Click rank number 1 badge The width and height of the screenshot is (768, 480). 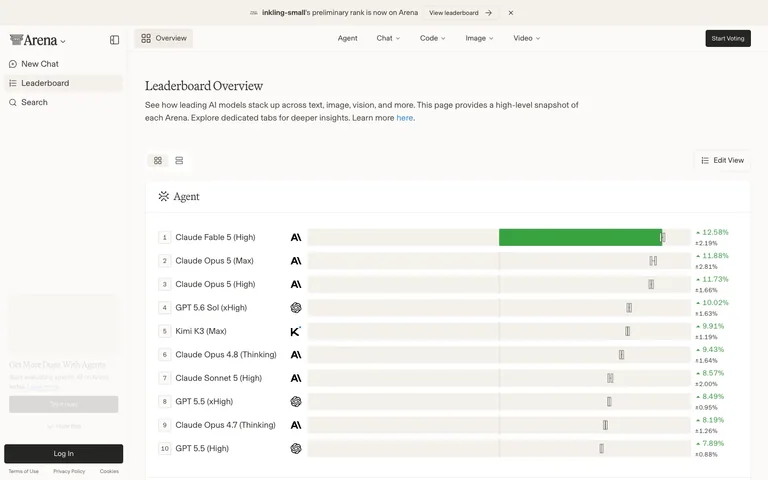point(165,238)
